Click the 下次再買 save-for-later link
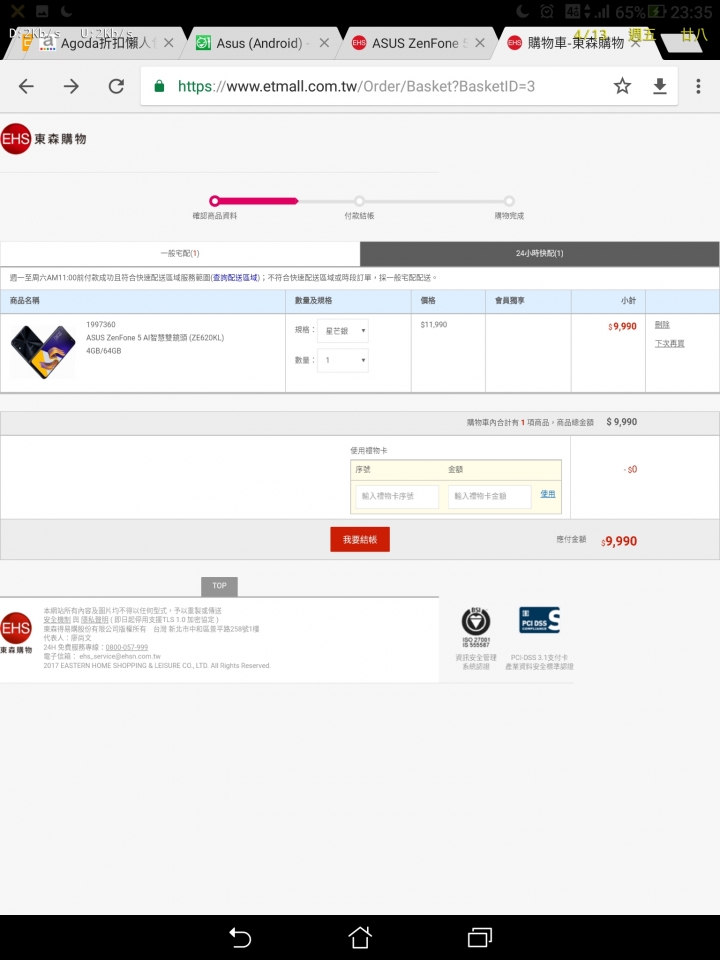The height and width of the screenshot is (960, 720). click(669, 343)
